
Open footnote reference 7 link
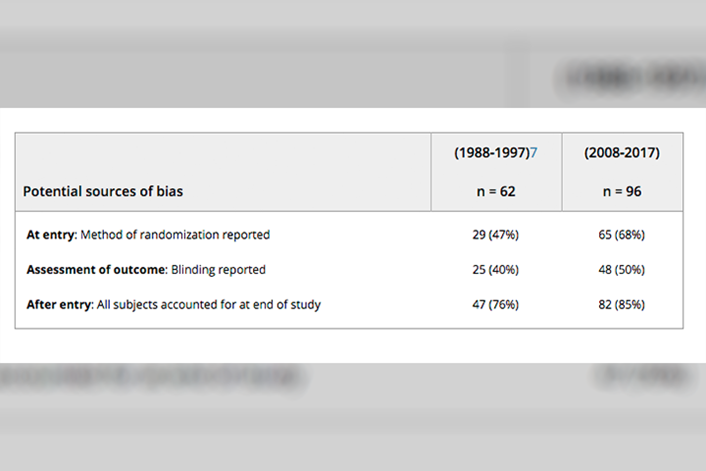(534, 153)
